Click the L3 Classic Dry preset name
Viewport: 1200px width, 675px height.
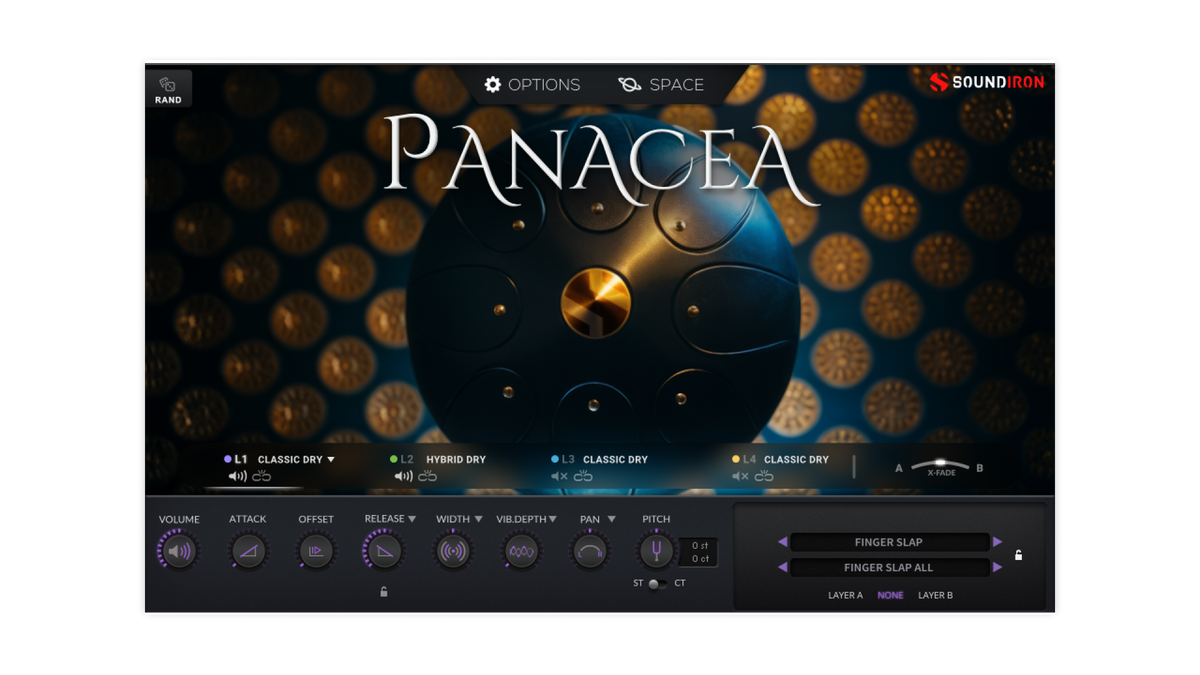point(615,460)
